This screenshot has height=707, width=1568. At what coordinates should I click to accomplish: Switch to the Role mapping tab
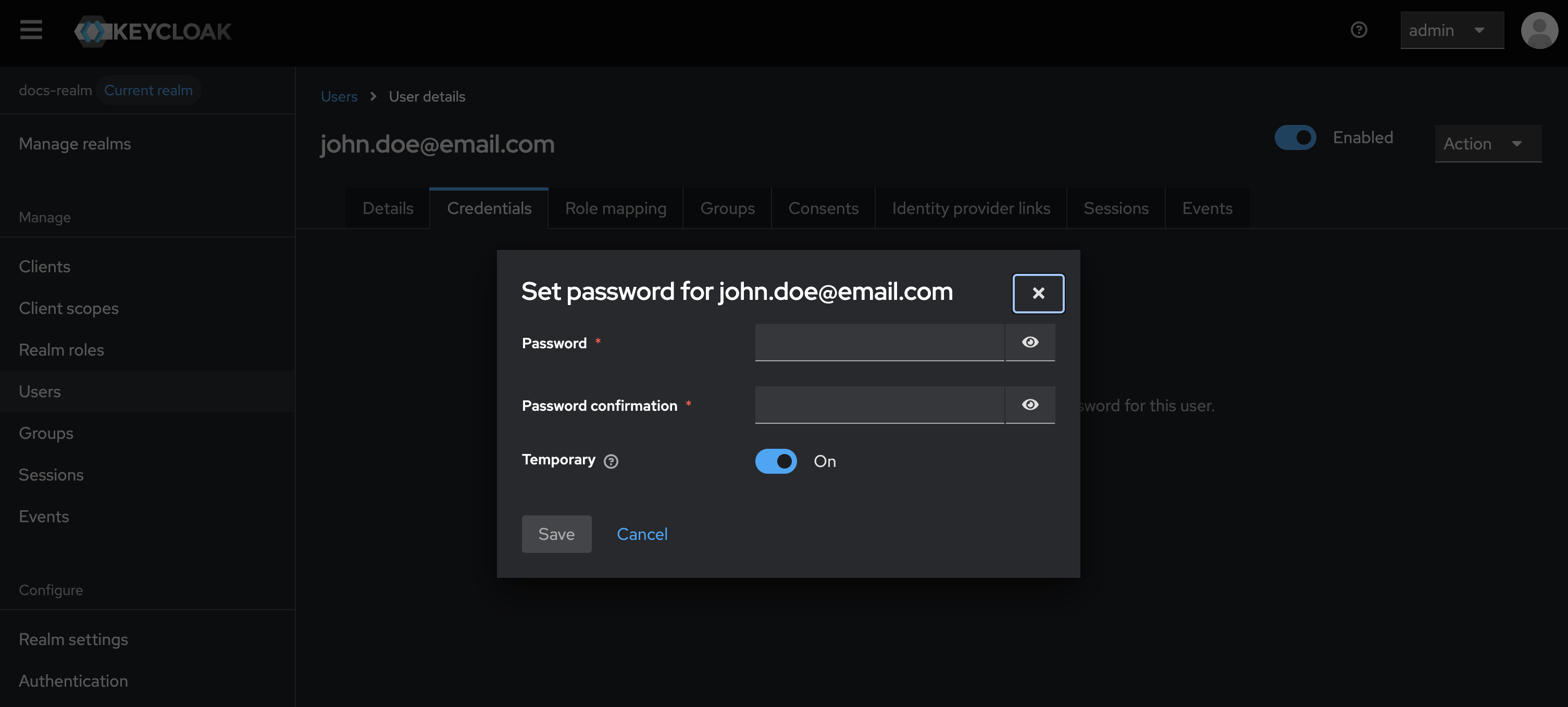(x=615, y=209)
